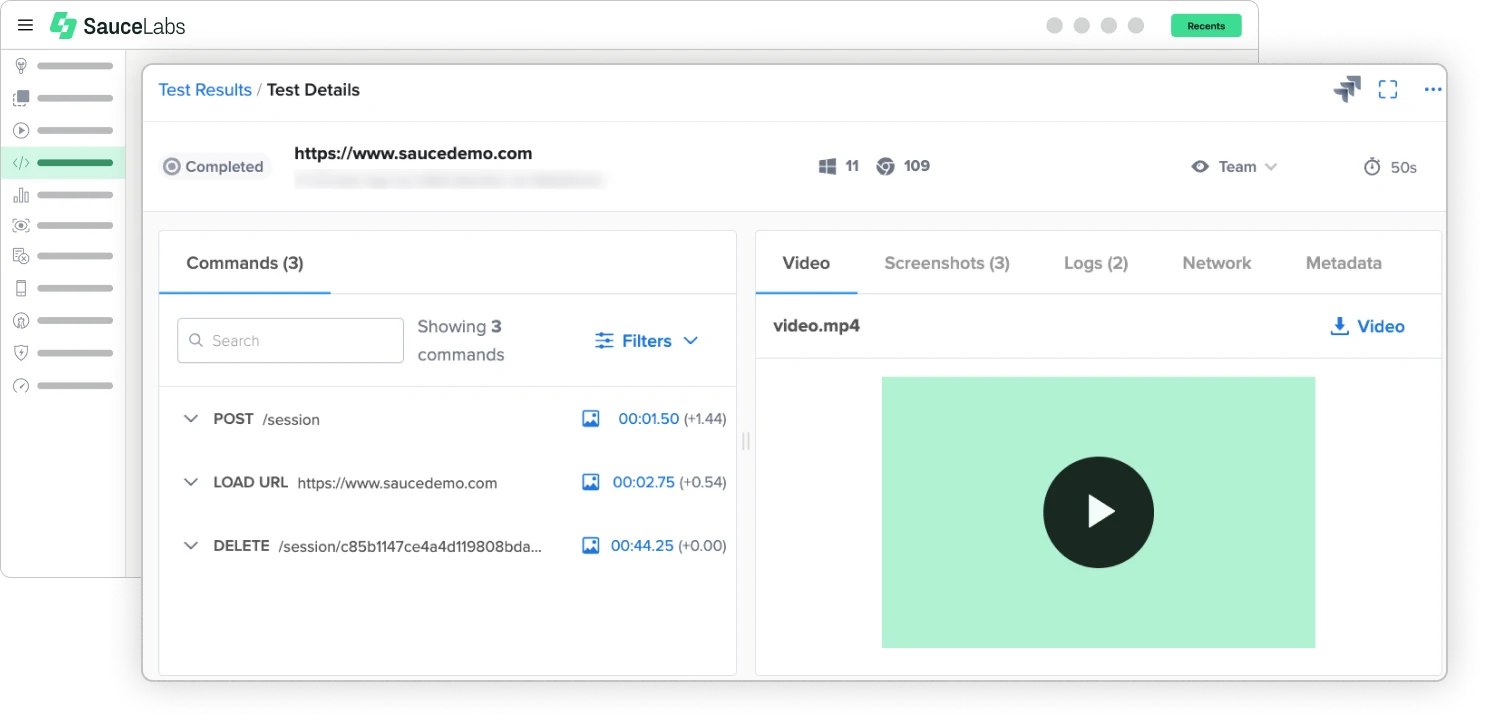Play the video.mp4 preview
The width and height of the screenshot is (1487, 721).
coord(1098,512)
